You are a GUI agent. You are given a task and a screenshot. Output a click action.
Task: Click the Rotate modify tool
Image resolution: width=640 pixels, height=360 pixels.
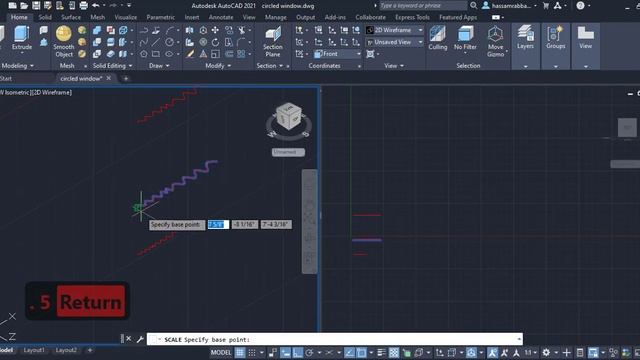(215, 42)
